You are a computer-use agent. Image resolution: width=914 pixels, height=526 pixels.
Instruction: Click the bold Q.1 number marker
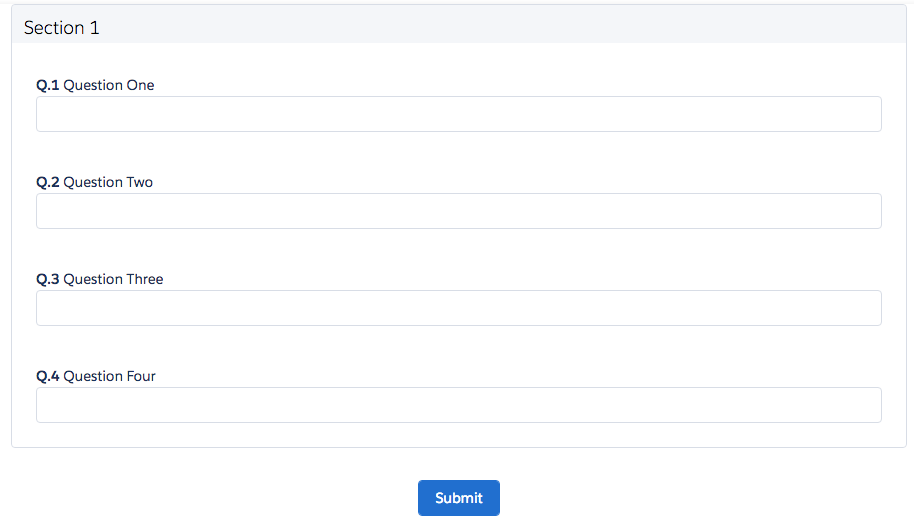point(48,85)
